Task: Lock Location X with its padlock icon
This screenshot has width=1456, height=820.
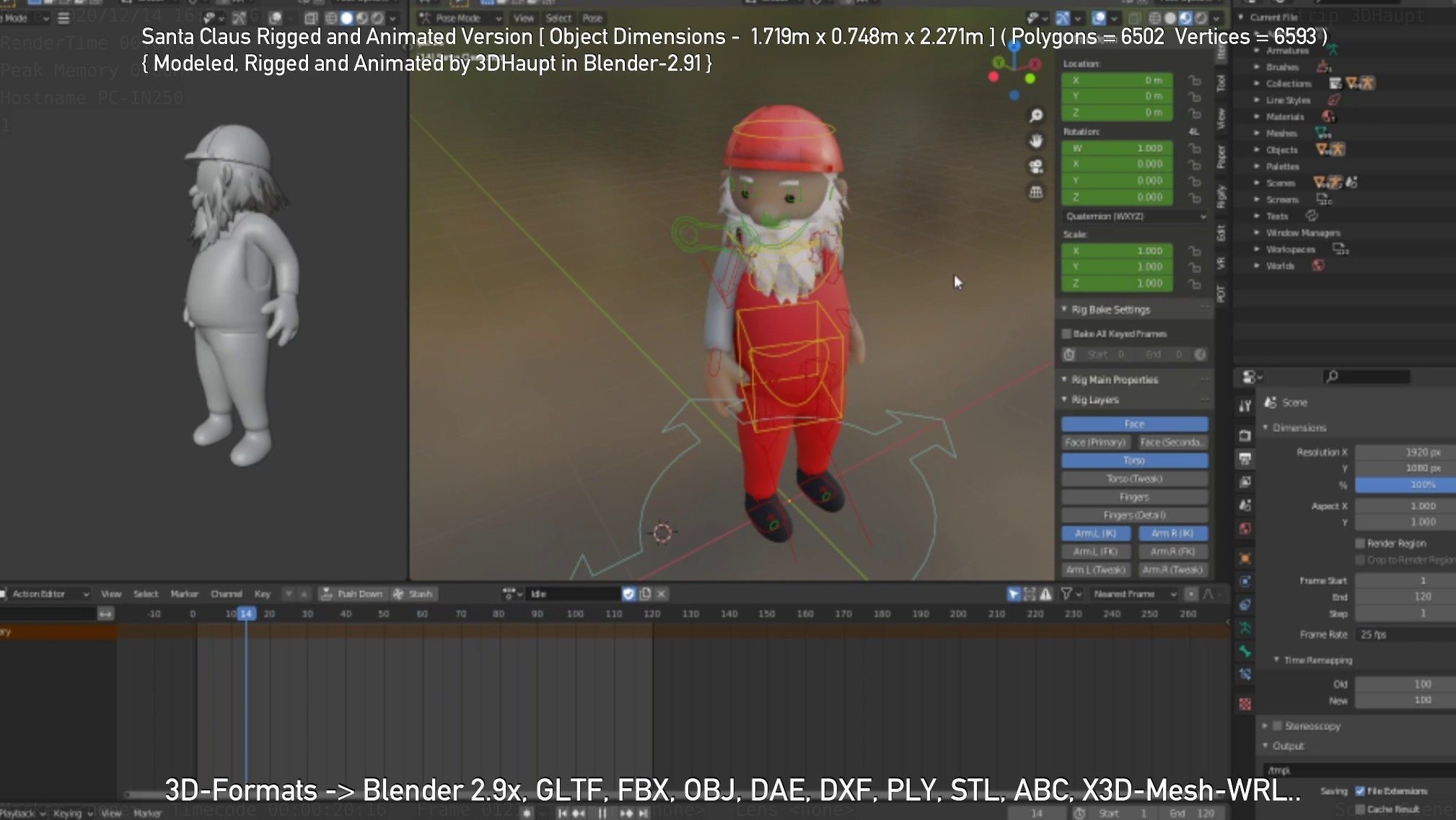Action: [1195, 80]
